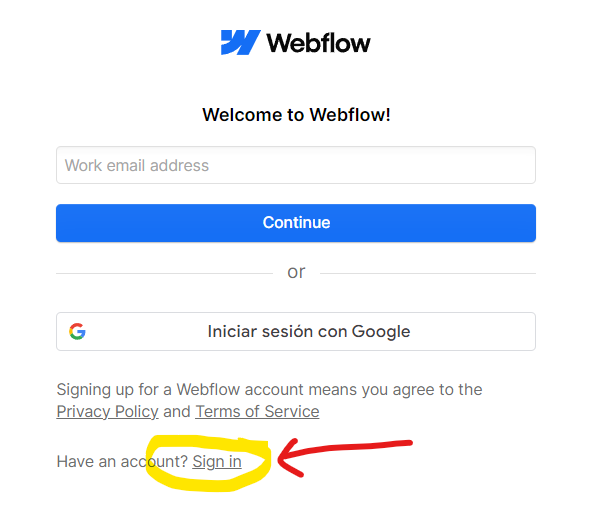Click the yellow hand-drawn circle highlight
This screenshot has width=595, height=520.
[x=209, y=463]
